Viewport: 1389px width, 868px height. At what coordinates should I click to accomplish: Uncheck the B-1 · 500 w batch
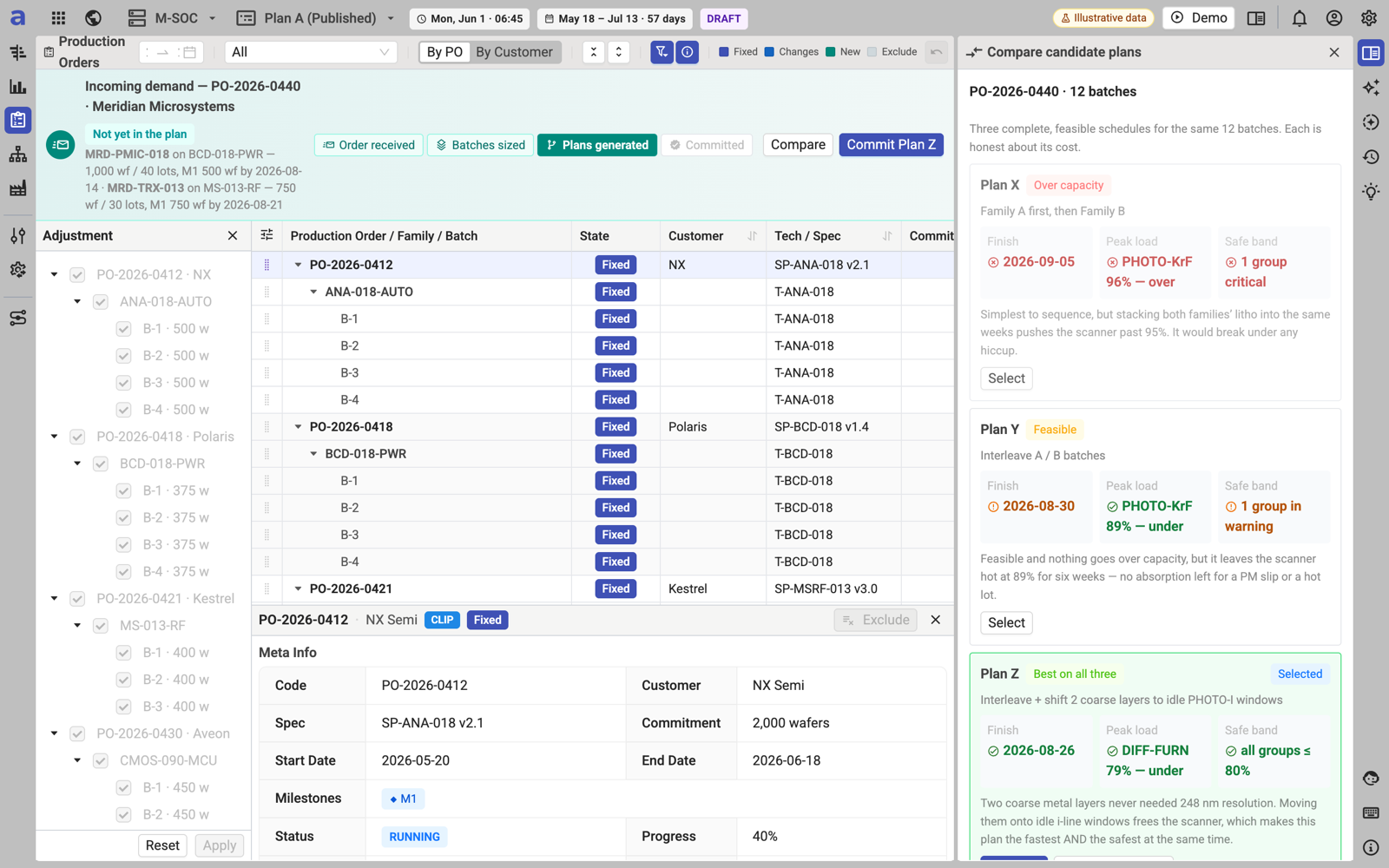tap(124, 328)
